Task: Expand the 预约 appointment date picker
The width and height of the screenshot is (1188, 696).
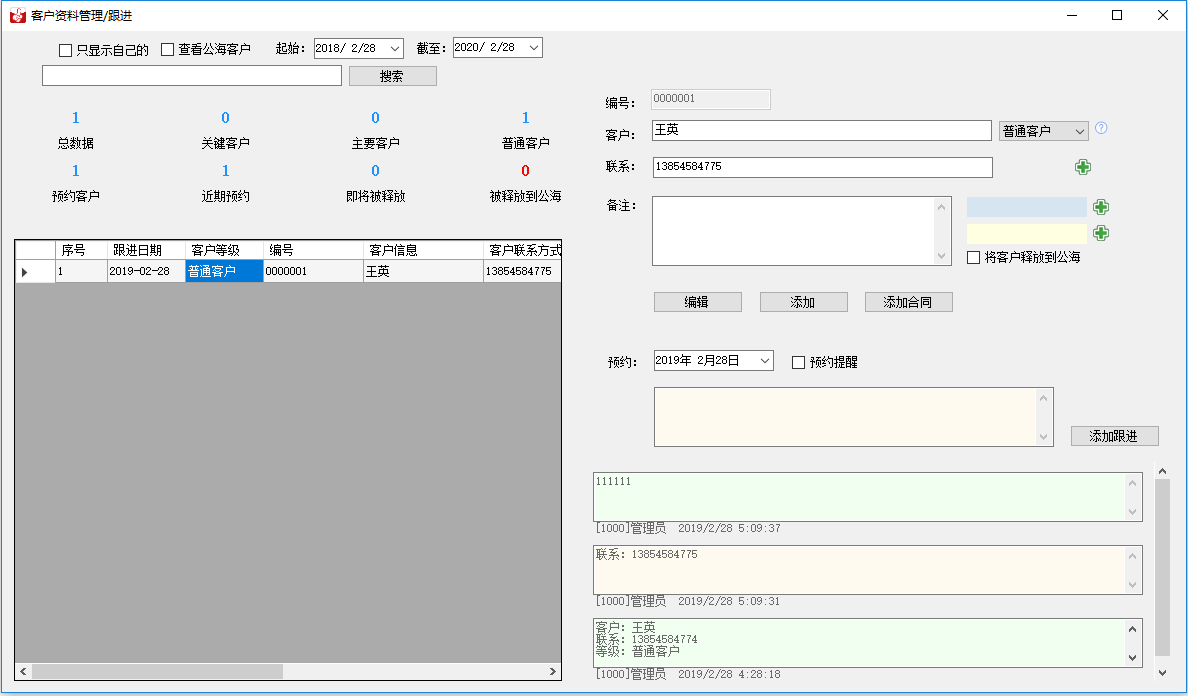Action: tap(763, 361)
